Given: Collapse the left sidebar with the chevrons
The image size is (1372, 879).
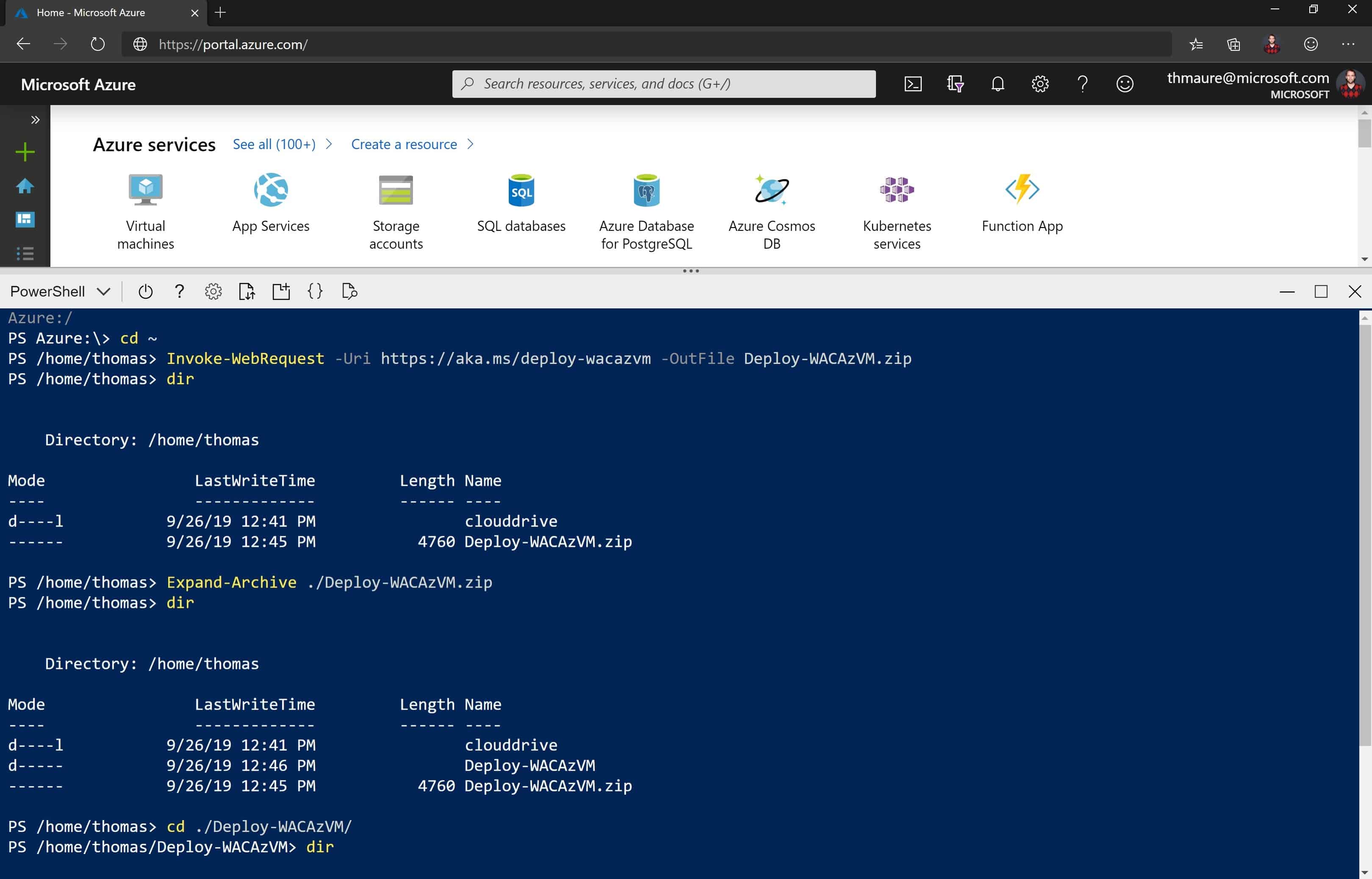Looking at the screenshot, I should coord(36,120).
